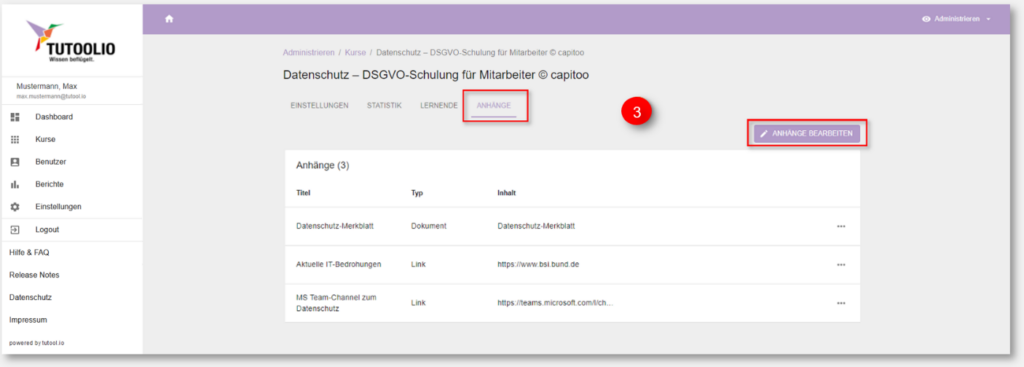The image size is (1024, 367).
Task: Open three-dot menu for MS Team-Channel row
Action: point(840,303)
